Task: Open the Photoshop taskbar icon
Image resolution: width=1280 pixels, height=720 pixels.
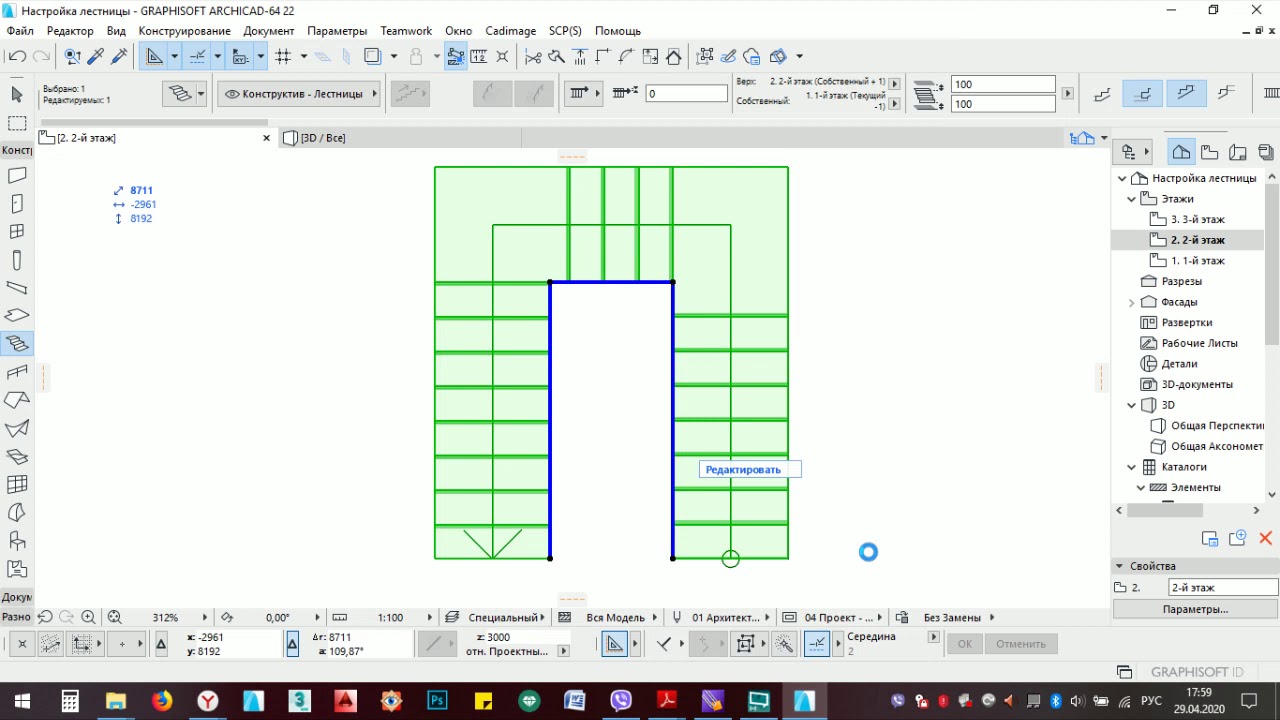Action: pyautogui.click(x=437, y=701)
